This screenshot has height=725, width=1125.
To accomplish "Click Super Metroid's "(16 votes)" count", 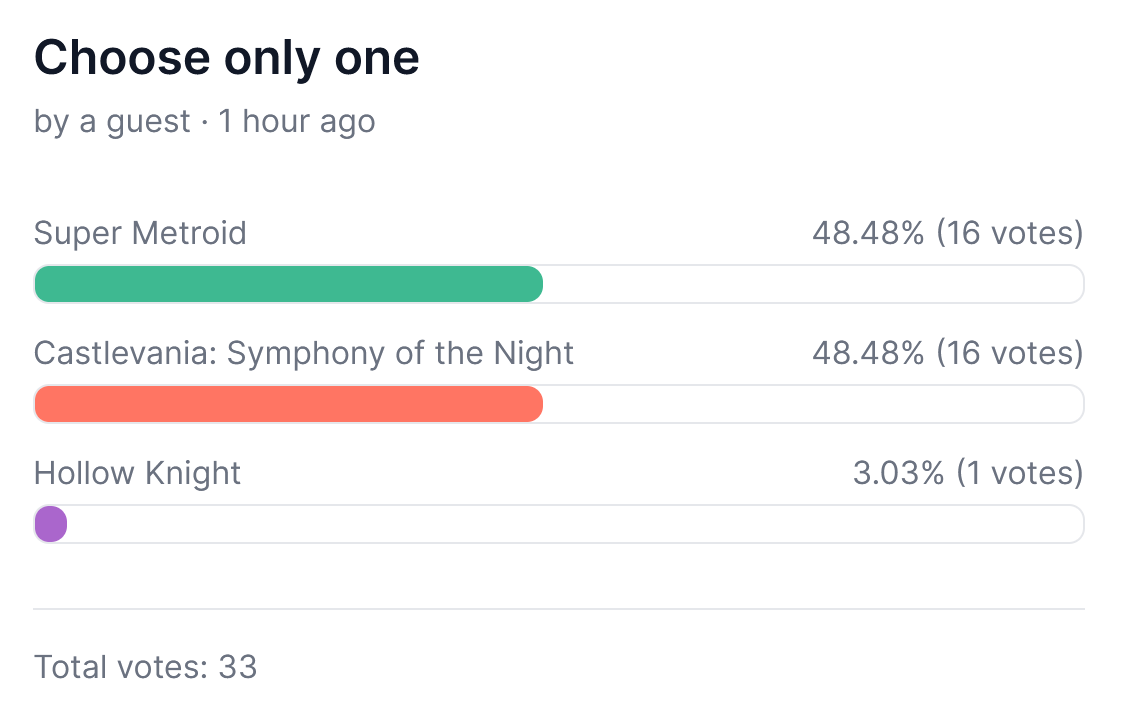I will coord(1010,234).
